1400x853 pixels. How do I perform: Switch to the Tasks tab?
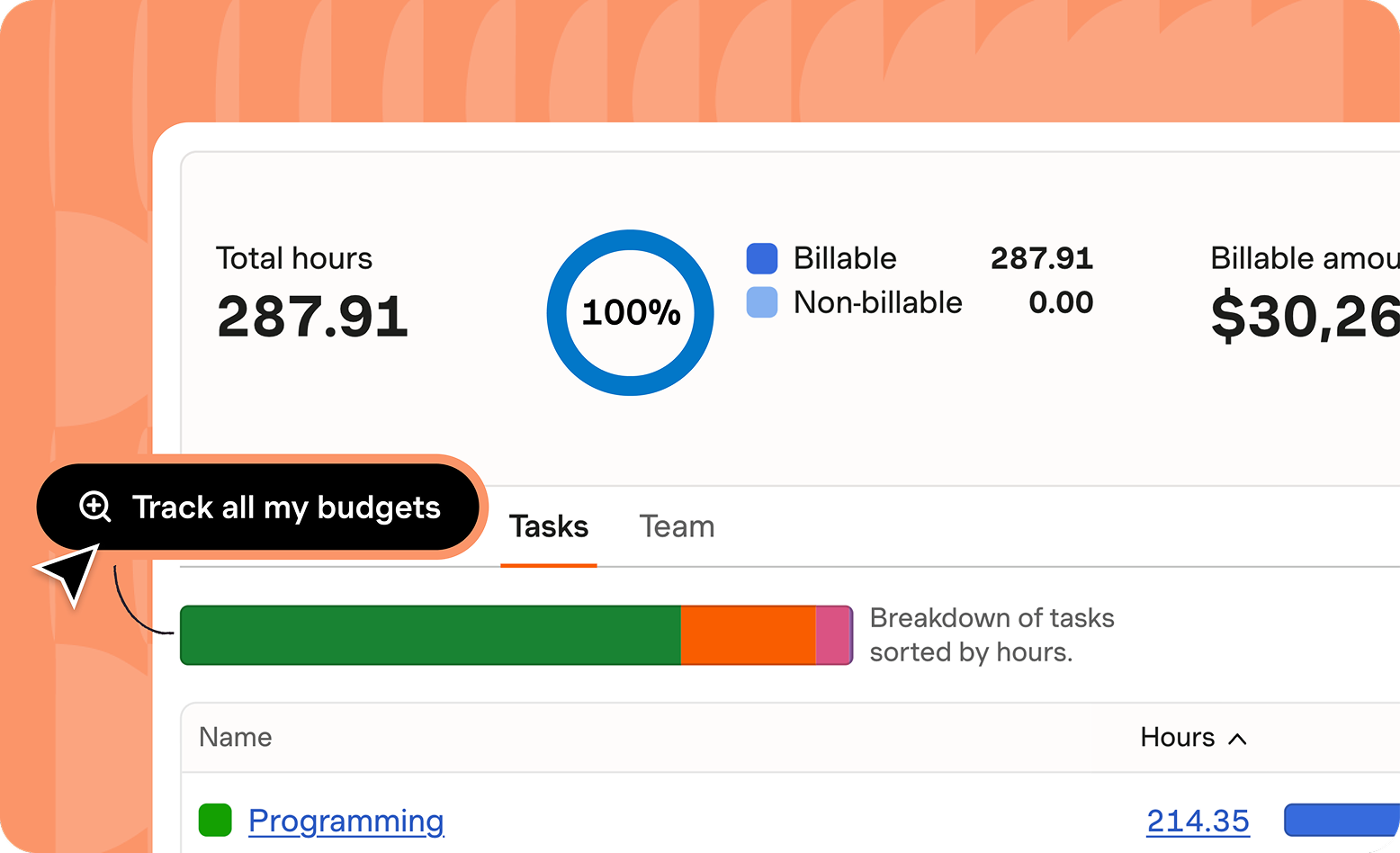[x=548, y=527]
